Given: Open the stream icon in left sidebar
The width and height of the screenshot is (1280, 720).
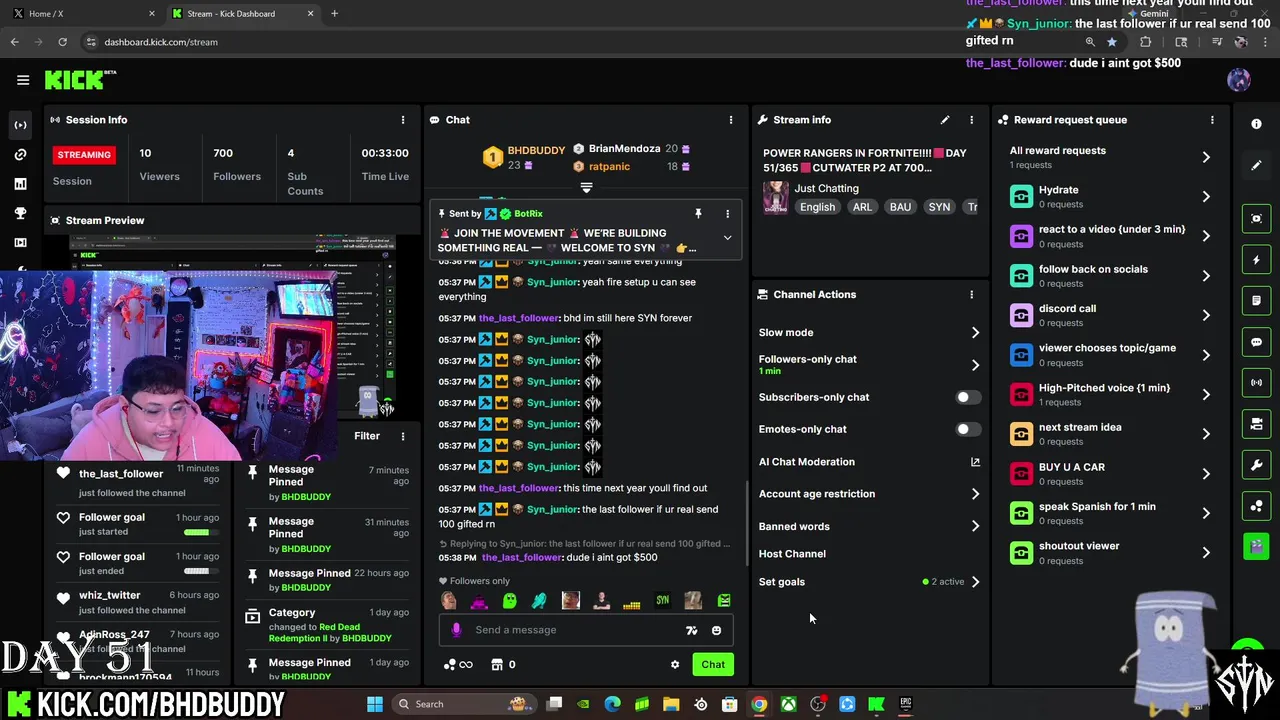Looking at the screenshot, I should (20, 125).
